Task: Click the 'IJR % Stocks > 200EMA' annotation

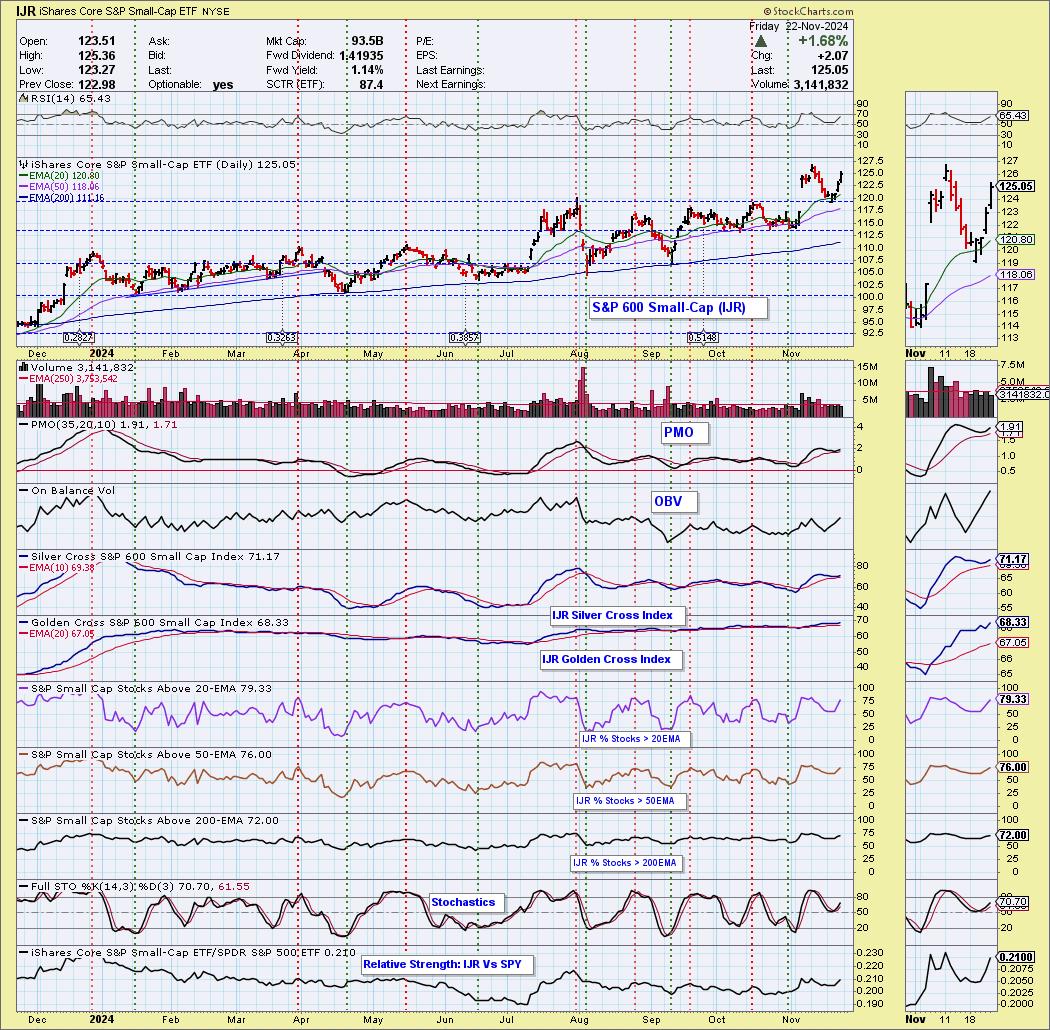Action: pyautogui.click(x=624, y=863)
